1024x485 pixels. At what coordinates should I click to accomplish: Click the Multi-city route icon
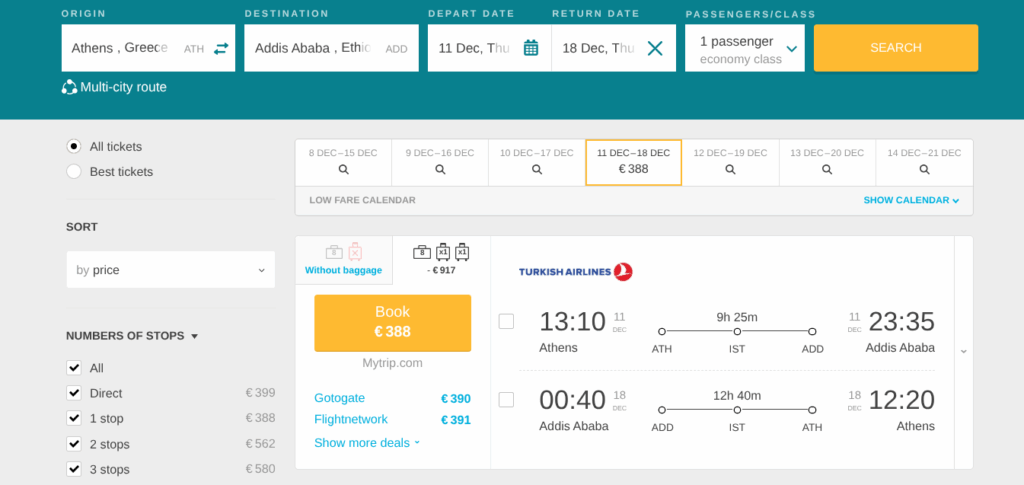[69, 87]
